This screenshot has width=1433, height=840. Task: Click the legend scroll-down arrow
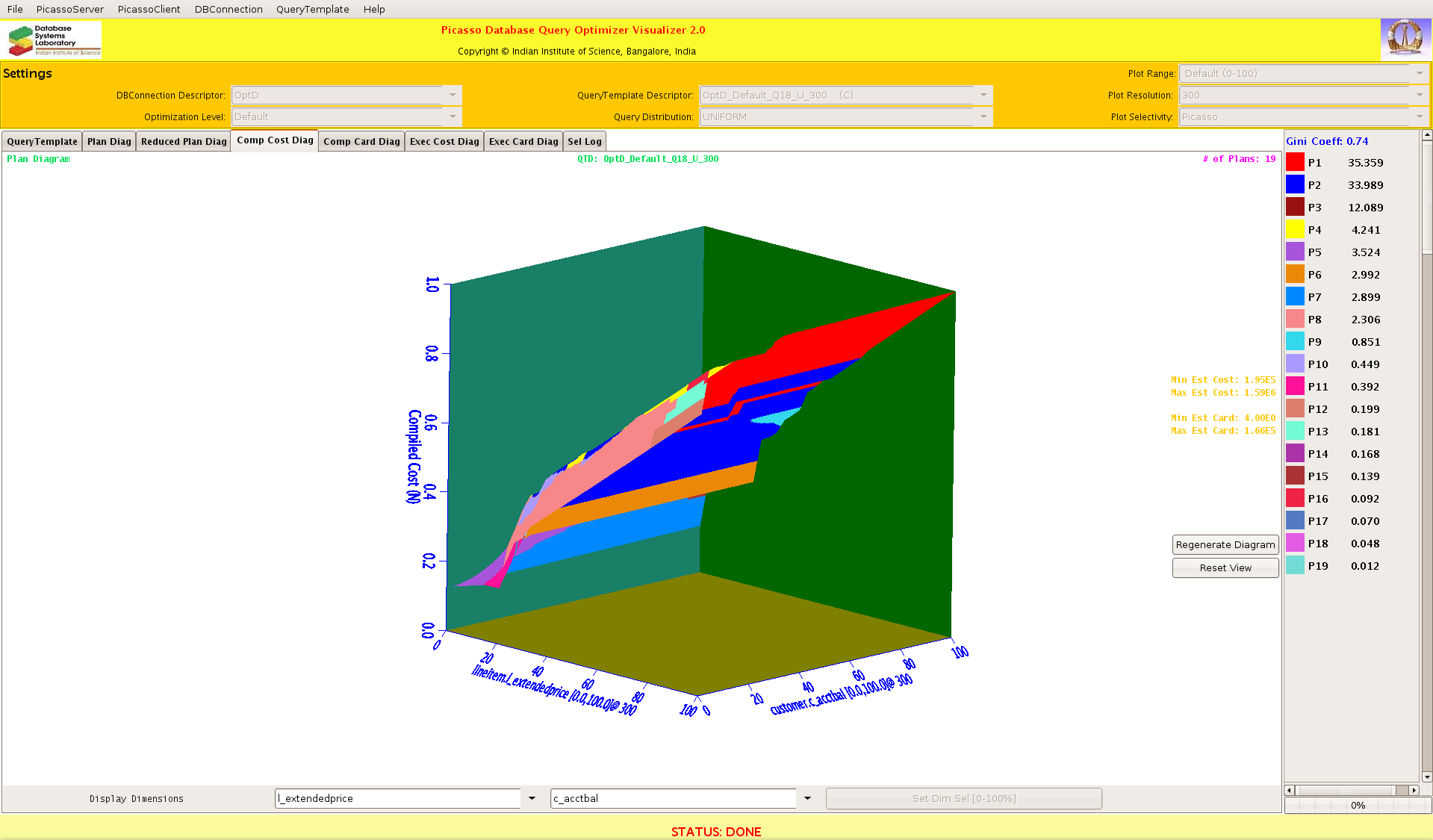[1427, 777]
